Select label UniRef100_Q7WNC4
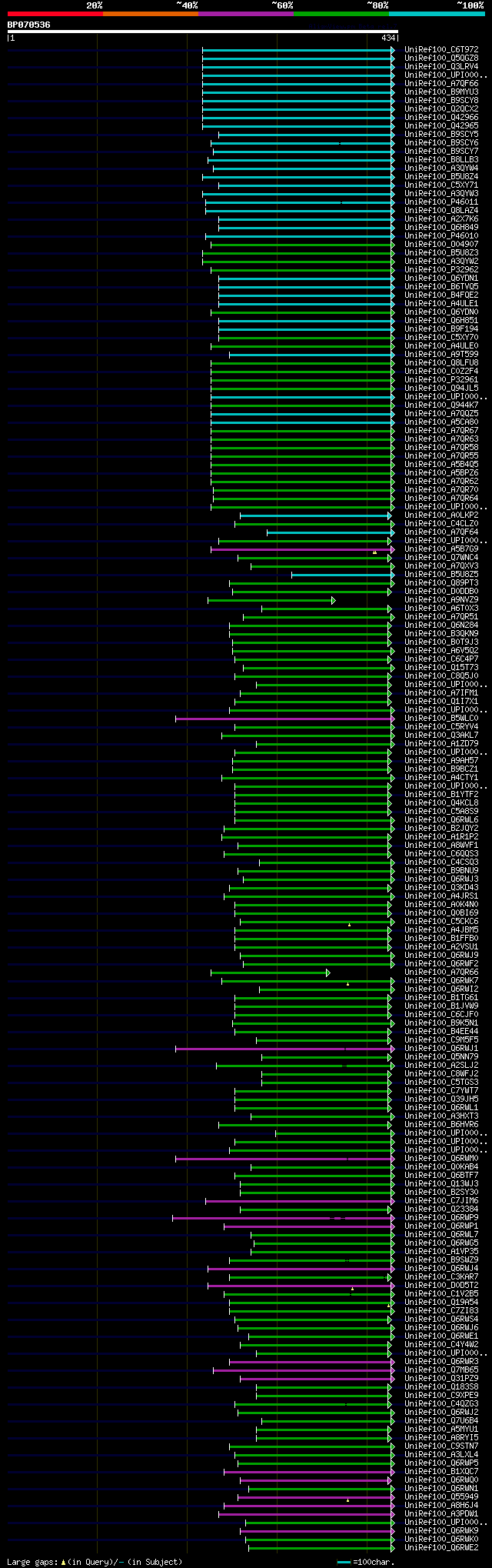This screenshot has width=492, height=1568. (441, 558)
